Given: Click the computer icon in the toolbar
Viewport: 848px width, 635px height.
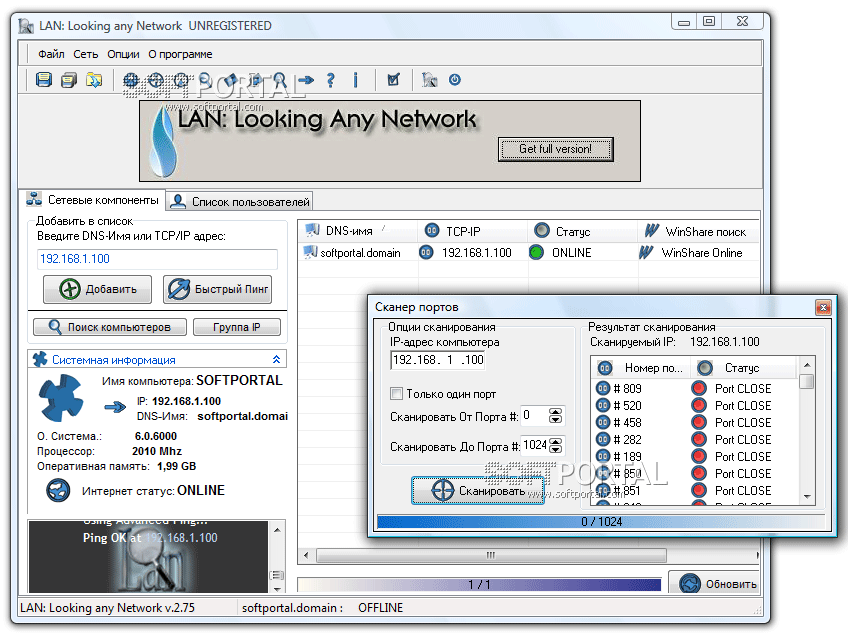Looking at the screenshot, I should point(429,80).
